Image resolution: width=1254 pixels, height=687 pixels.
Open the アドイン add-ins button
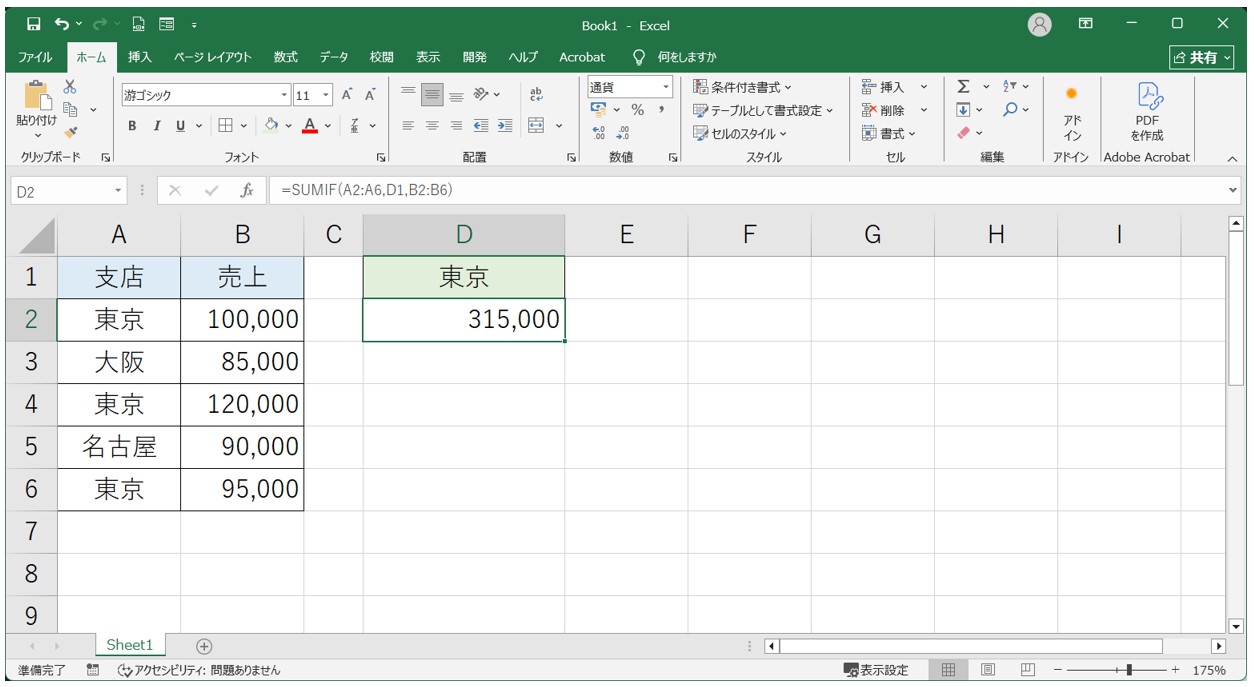click(x=1071, y=112)
